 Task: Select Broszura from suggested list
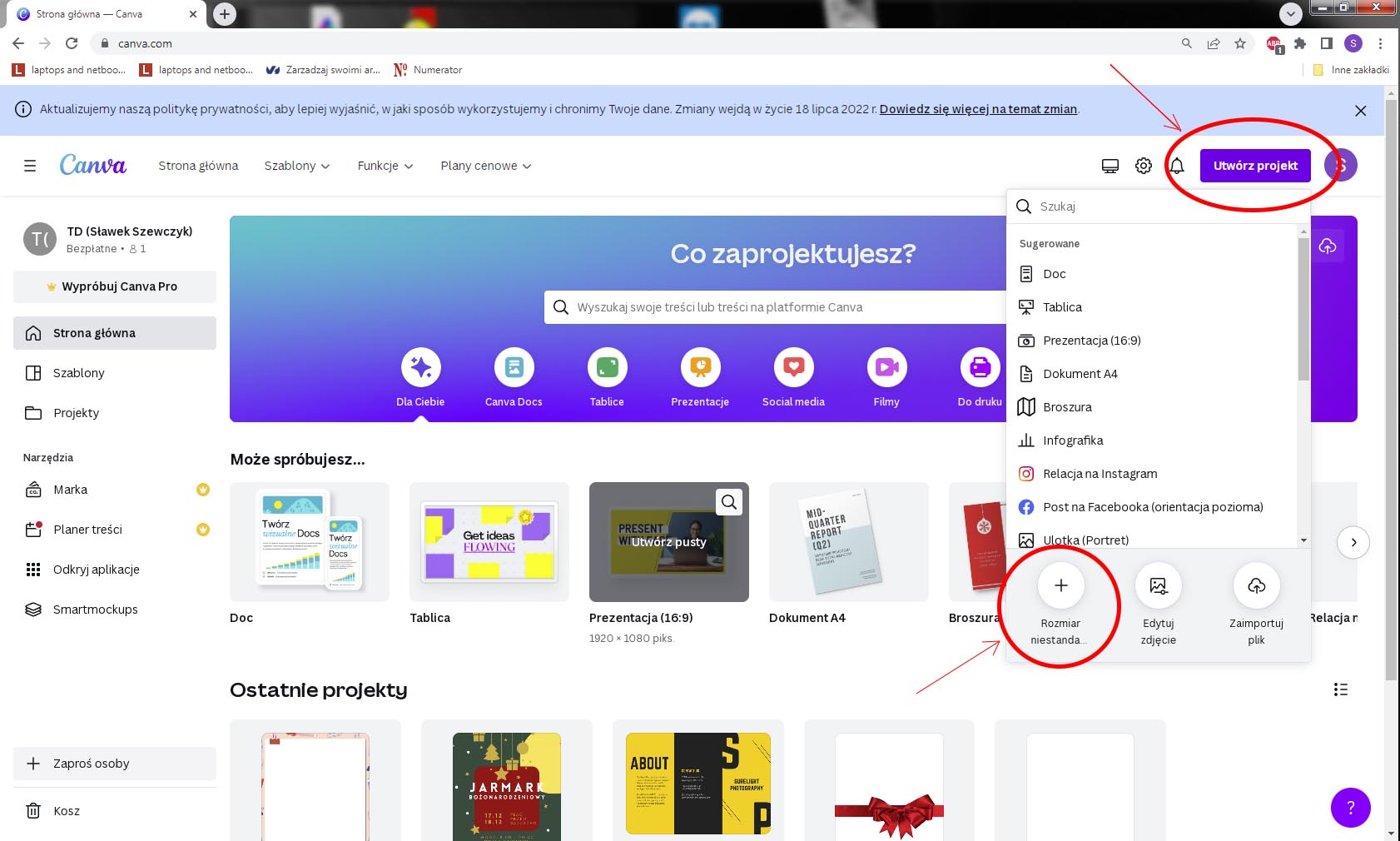[x=1152, y=407]
